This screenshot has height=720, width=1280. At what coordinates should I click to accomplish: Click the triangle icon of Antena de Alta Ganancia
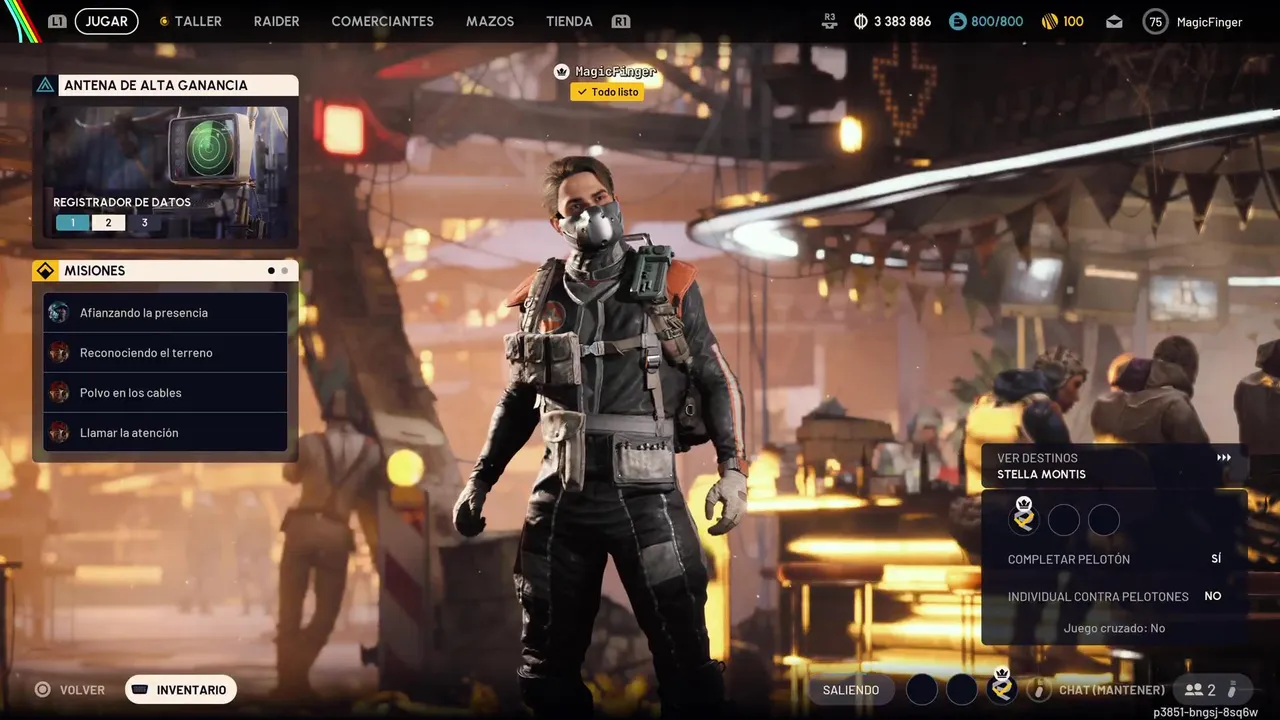click(x=45, y=85)
